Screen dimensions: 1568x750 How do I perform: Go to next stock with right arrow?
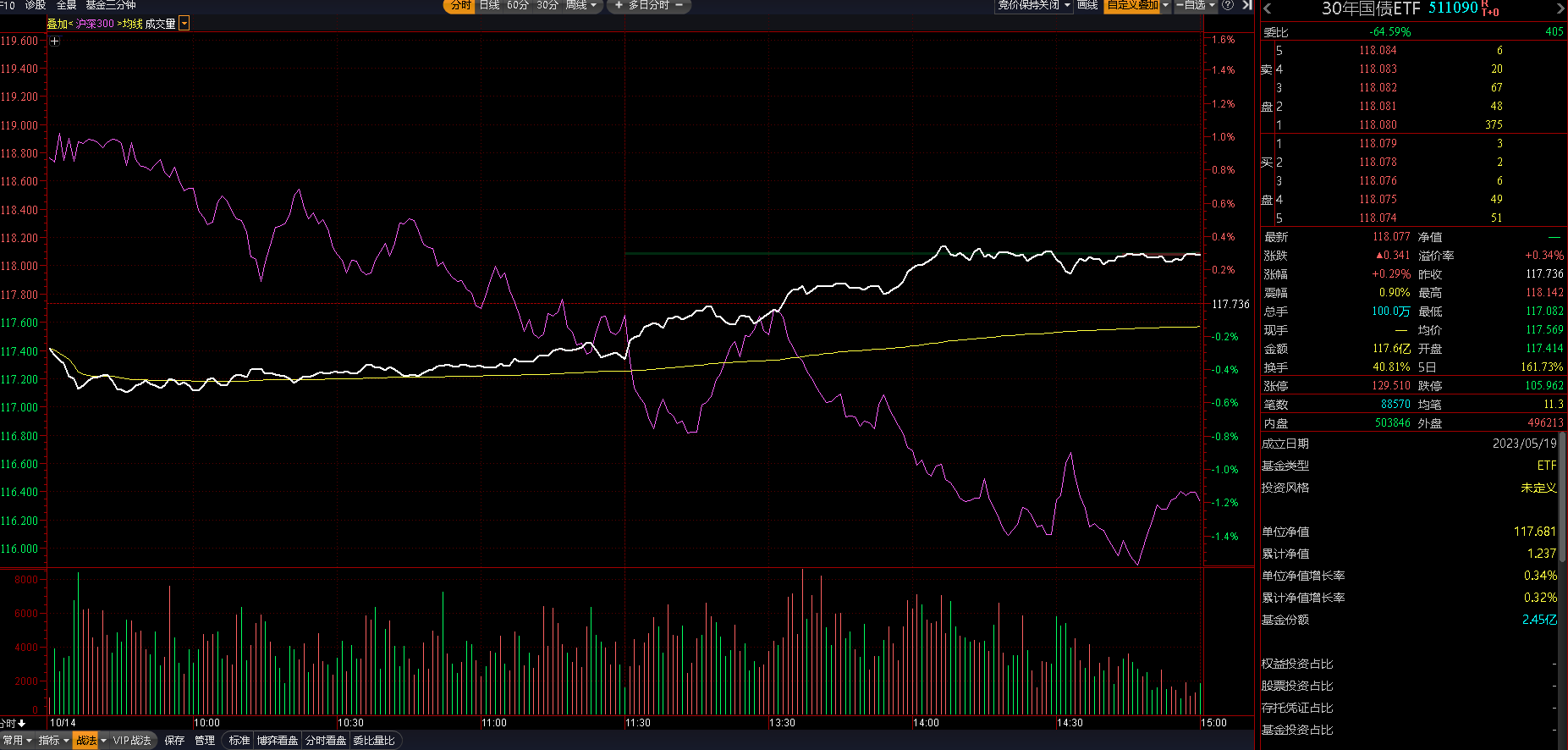pyautogui.click(x=1560, y=9)
